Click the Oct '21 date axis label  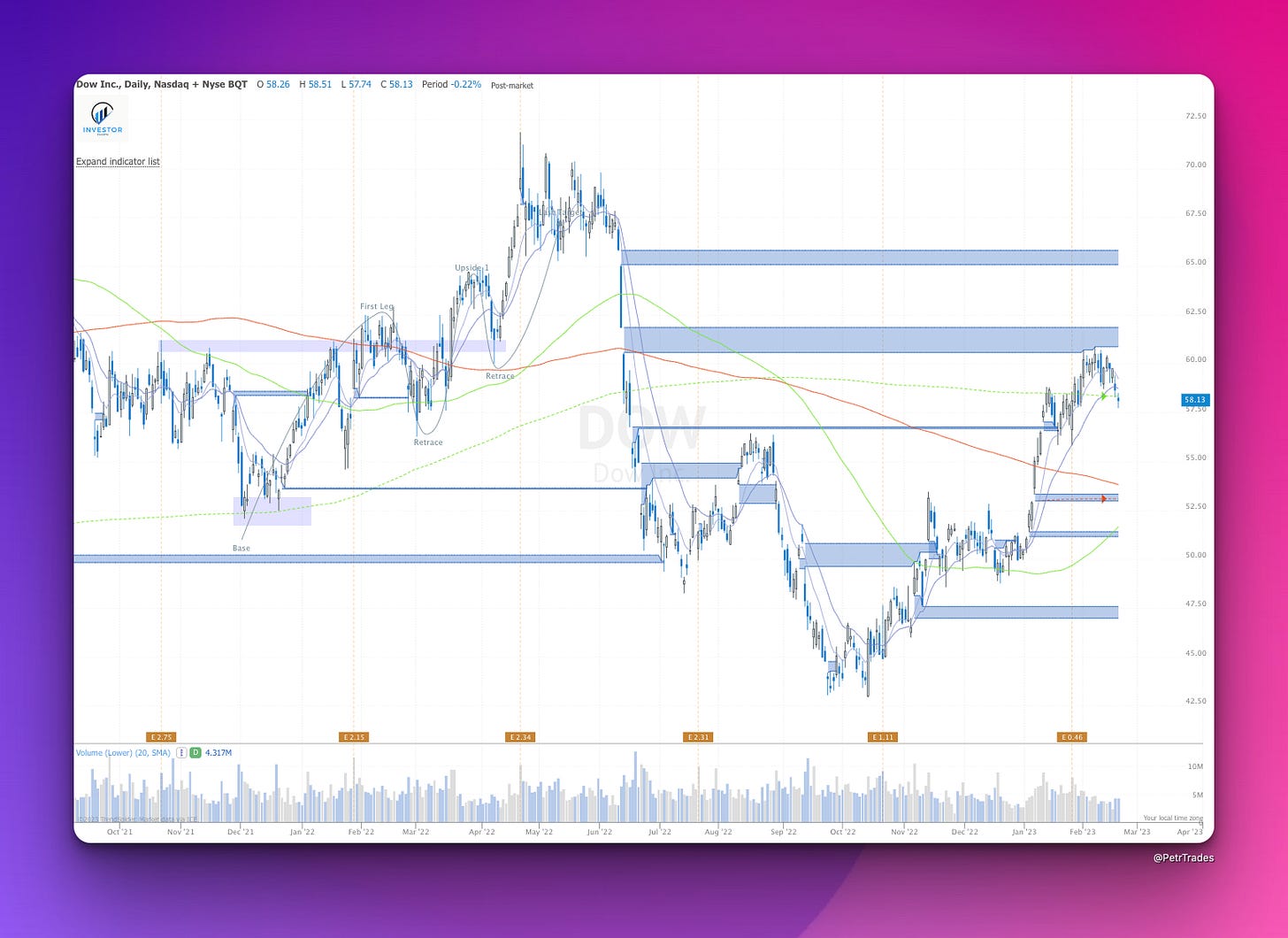pos(119,832)
